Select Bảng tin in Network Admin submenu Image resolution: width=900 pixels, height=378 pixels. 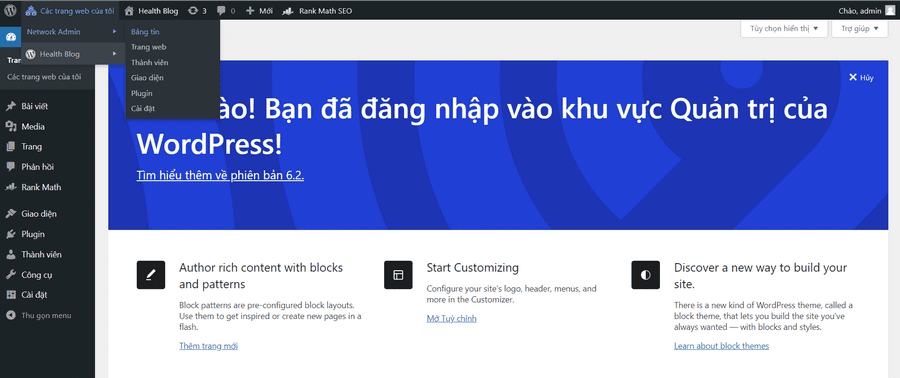point(145,32)
